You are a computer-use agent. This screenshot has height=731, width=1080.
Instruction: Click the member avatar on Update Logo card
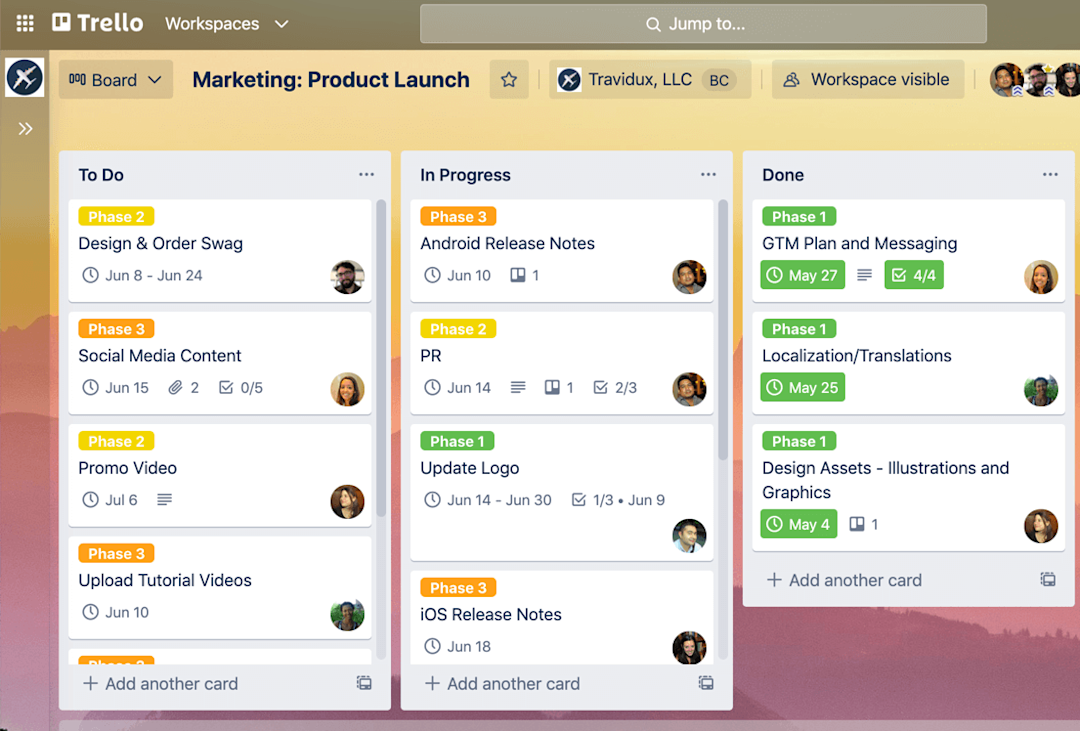[x=689, y=537]
